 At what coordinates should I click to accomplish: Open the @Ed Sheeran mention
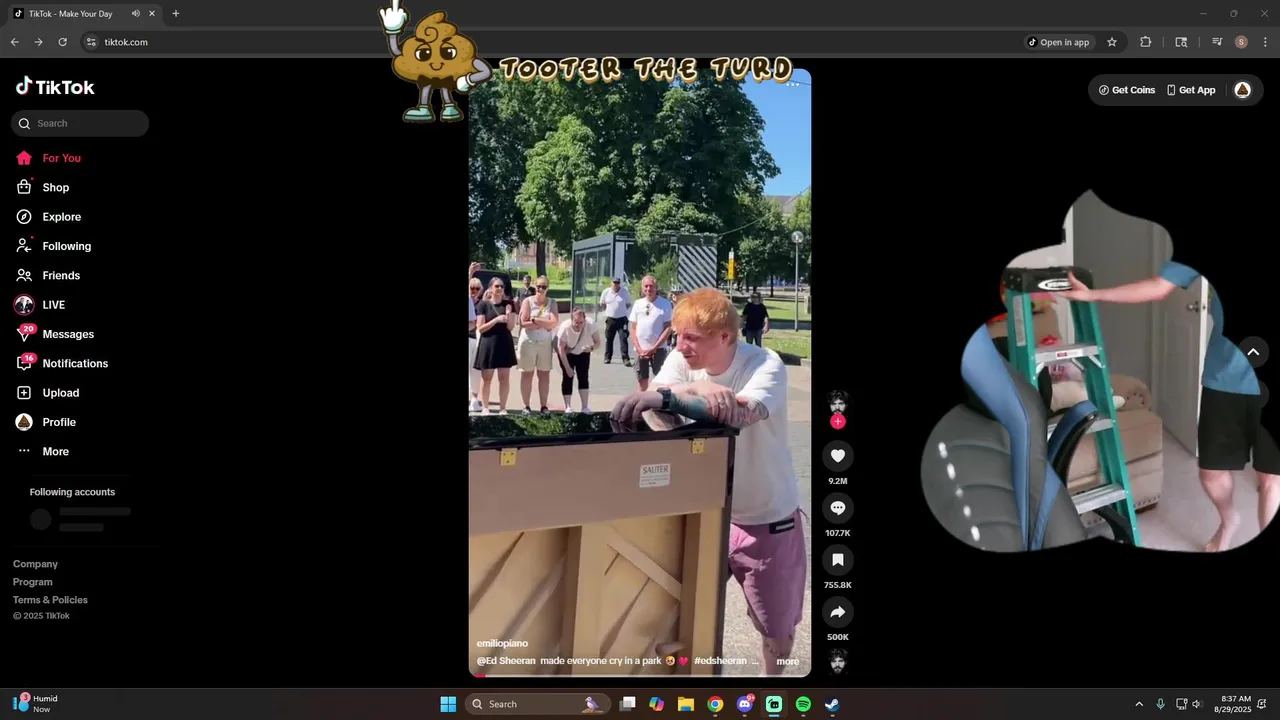(x=505, y=661)
